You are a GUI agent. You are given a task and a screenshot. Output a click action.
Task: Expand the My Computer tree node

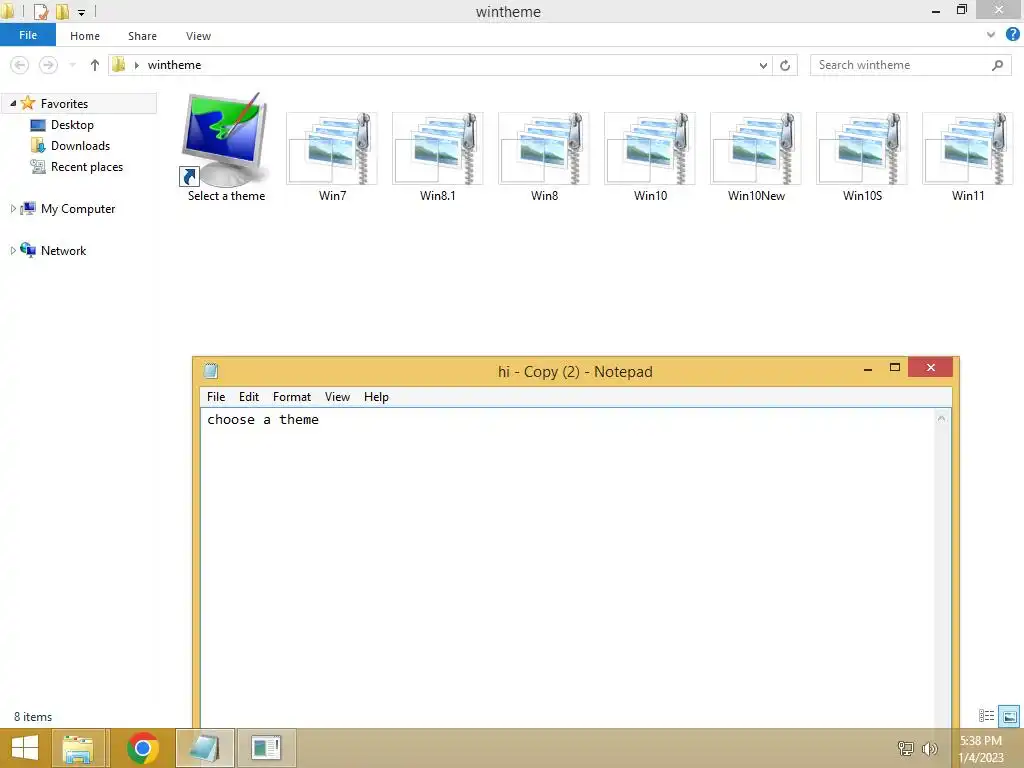[13, 209]
